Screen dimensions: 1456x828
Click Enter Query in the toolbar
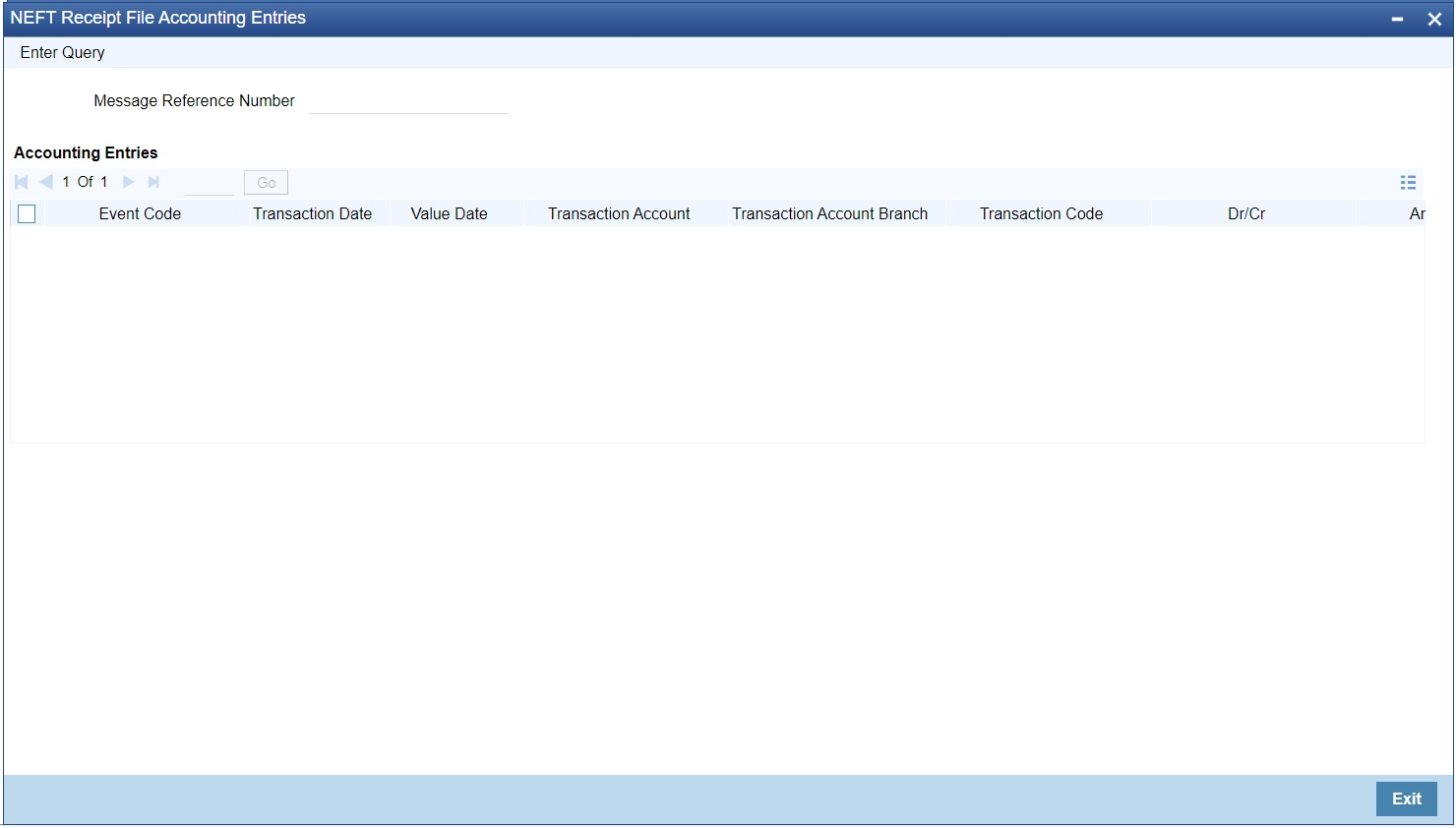(62, 53)
